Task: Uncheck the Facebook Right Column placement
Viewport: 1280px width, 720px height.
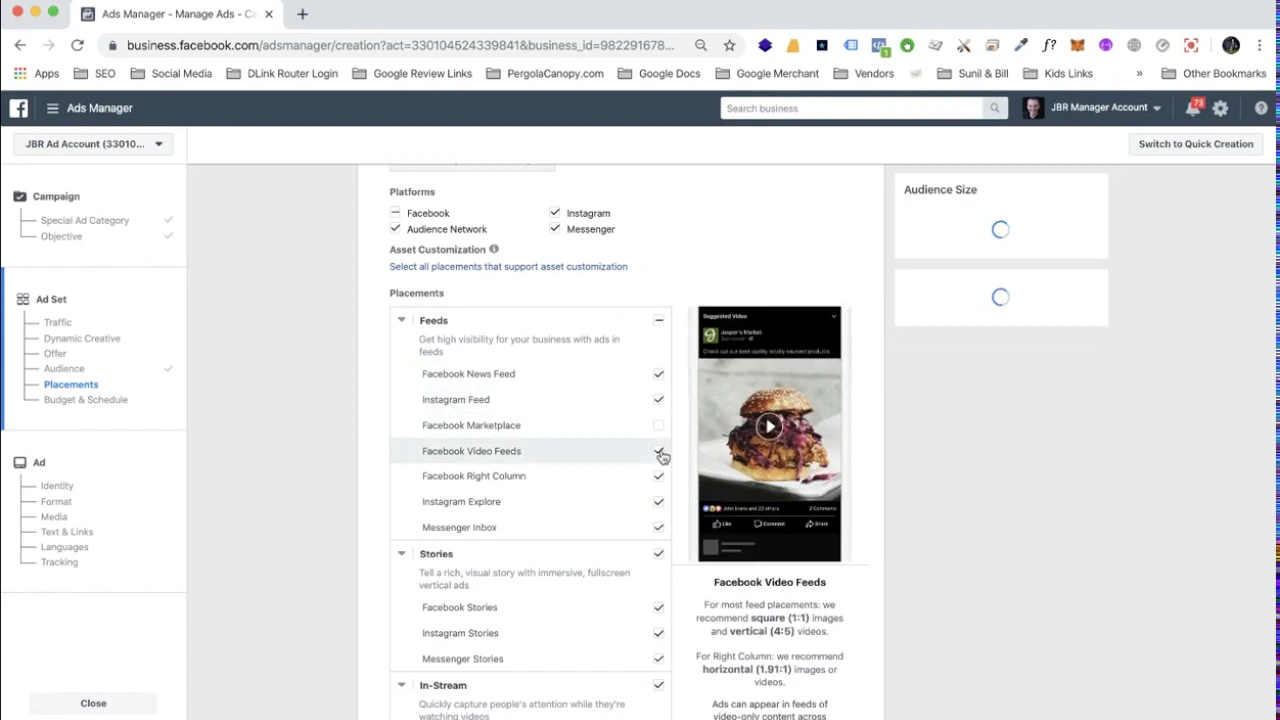Action: tap(658, 476)
